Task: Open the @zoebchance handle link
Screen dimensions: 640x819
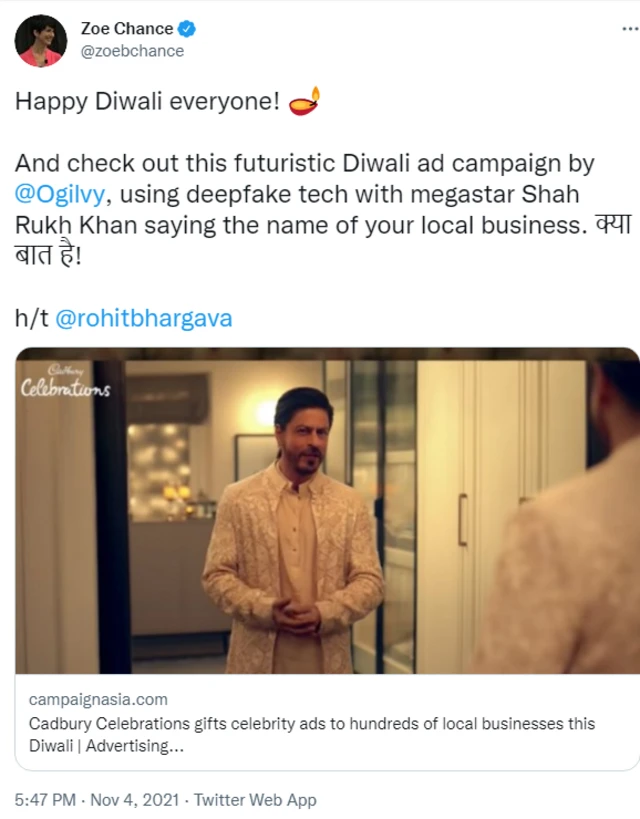Action: [132, 51]
